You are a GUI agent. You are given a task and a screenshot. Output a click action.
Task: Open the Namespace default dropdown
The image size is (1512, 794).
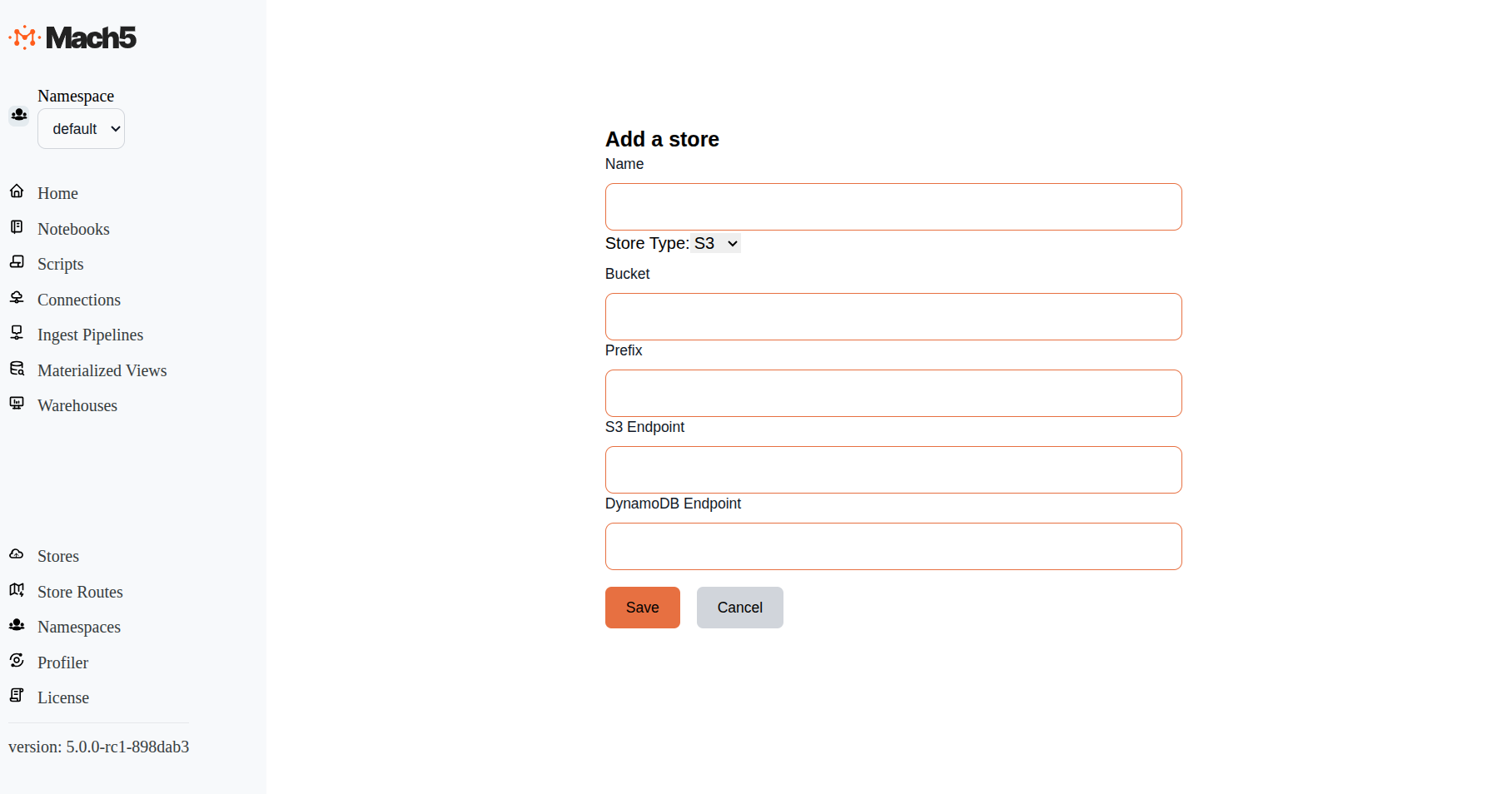[x=81, y=129]
